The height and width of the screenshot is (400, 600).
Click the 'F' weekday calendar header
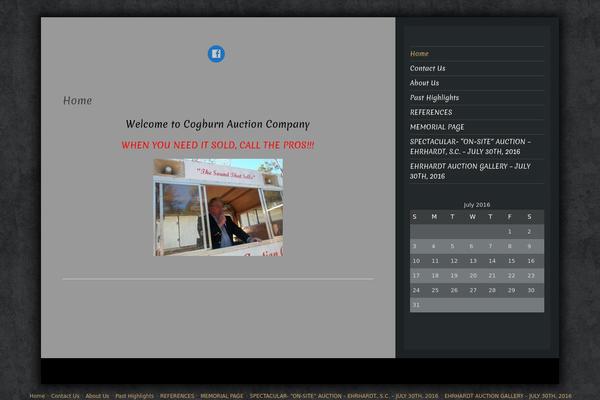pyautogui.click(x=510, y=217)
